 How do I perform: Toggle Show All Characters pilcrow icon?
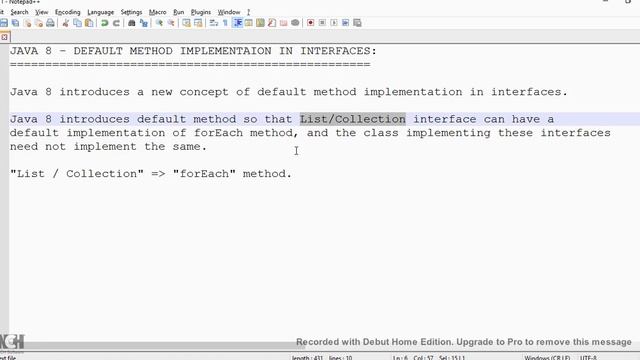225,23
